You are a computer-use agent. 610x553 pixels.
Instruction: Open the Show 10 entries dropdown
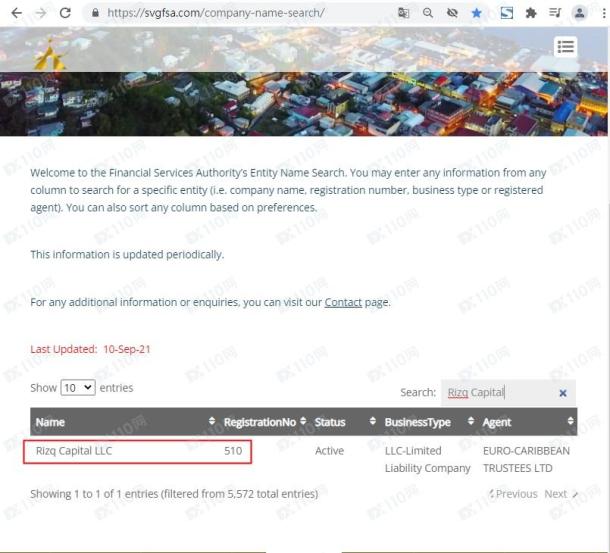(78, 388)
